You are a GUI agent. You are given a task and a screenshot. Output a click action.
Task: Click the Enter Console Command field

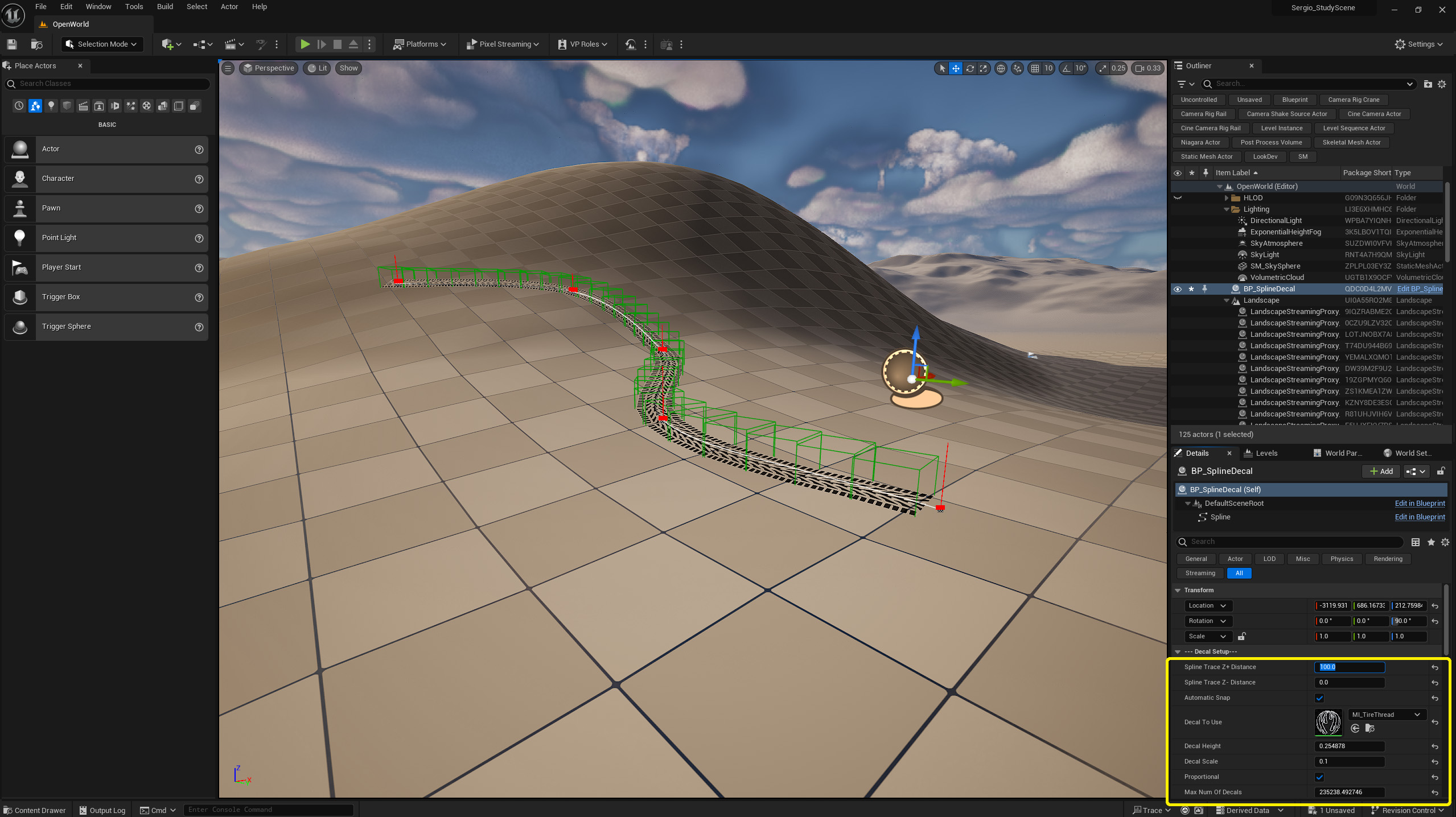click(x=268, y=809)
